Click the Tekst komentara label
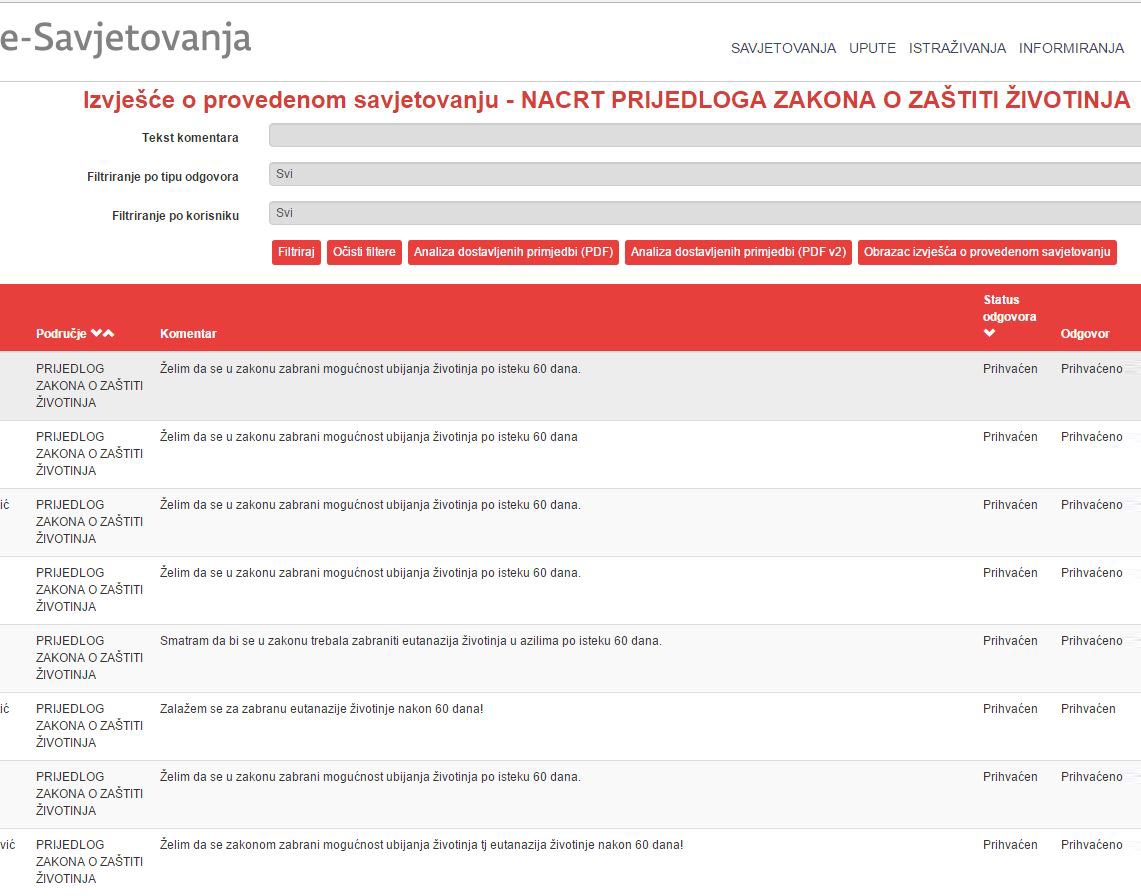Viewport: 1141px width, 896px height. 190,138
